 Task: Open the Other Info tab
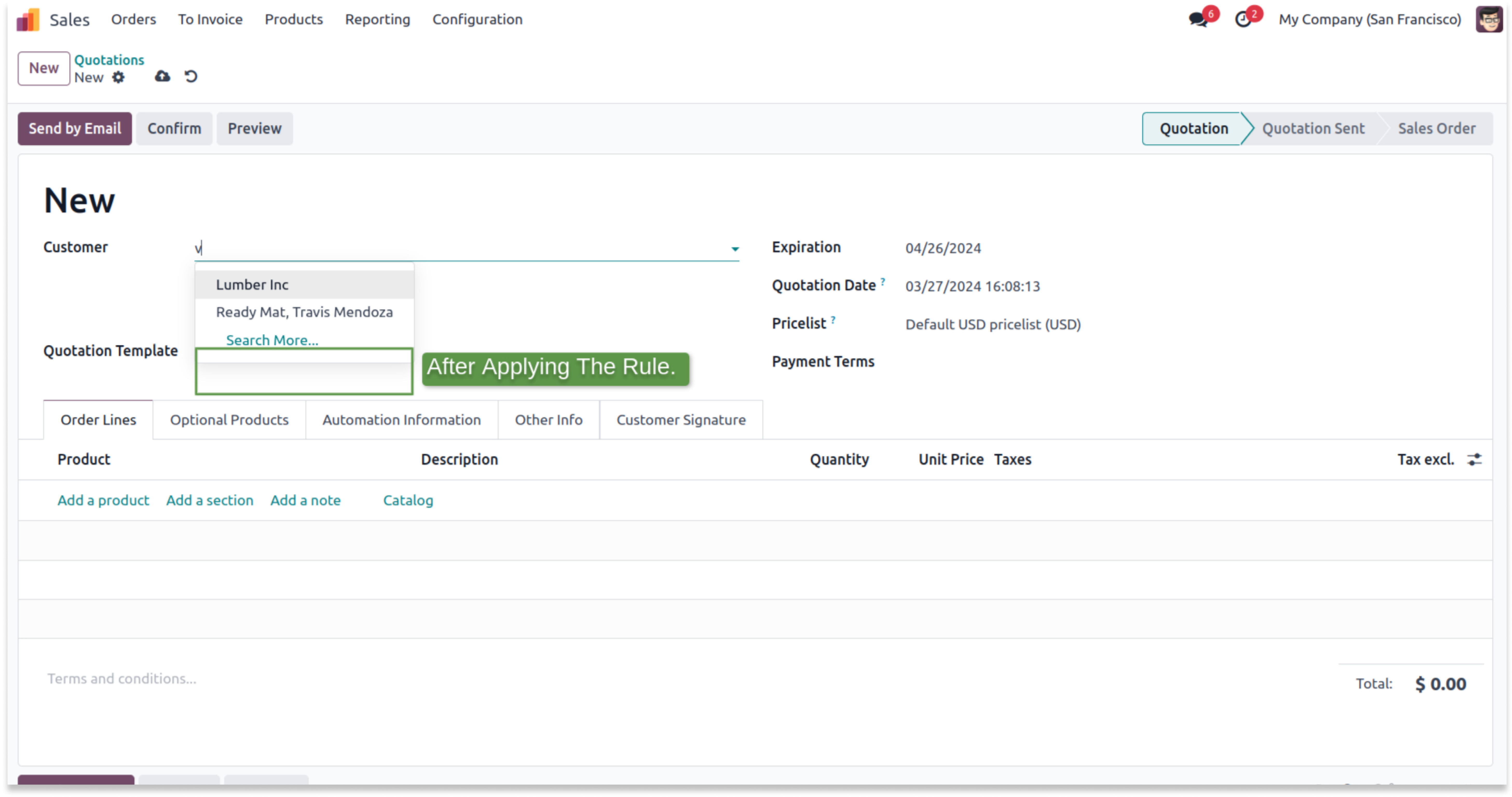coord(548,420)
